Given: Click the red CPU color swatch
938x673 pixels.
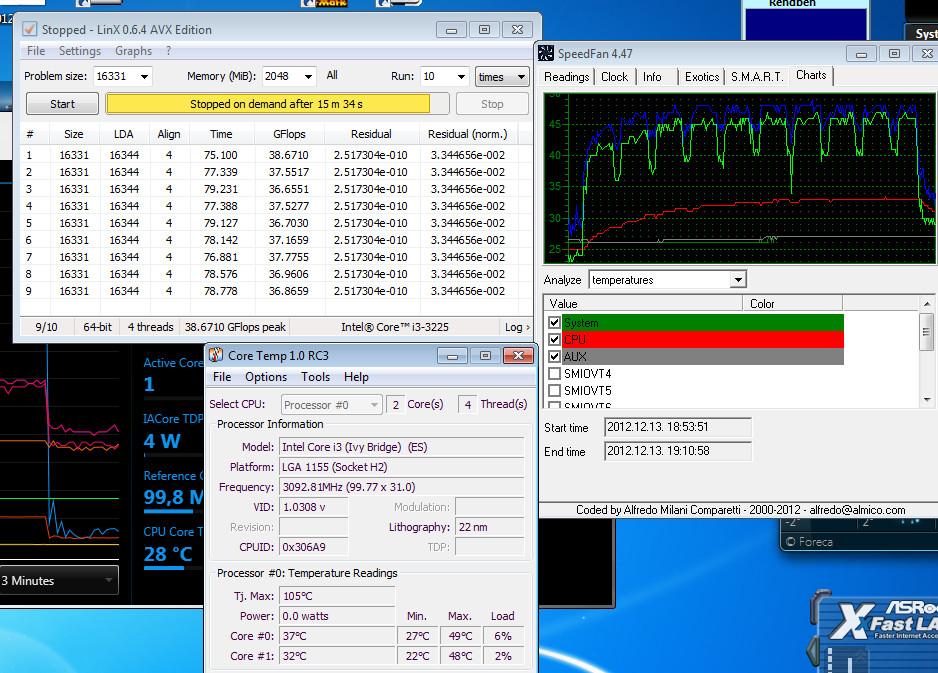Looking at the screenshot, I should (703, 339).
